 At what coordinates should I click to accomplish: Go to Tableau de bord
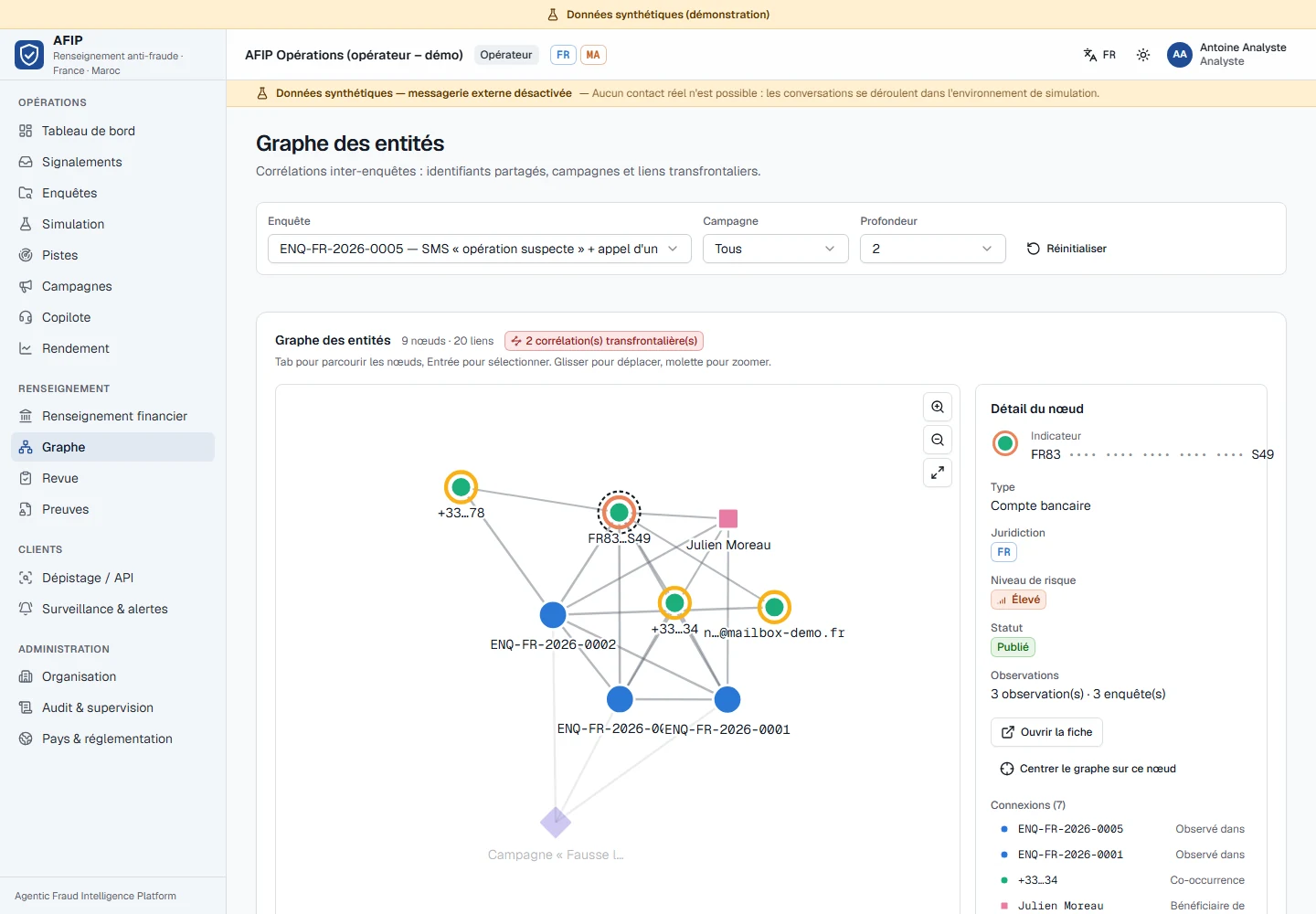tap(113, 131)
